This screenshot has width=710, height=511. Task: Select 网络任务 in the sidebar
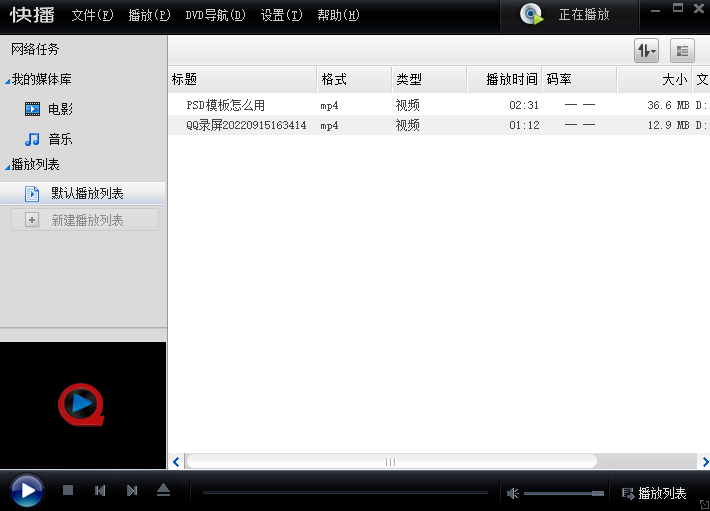35,49
